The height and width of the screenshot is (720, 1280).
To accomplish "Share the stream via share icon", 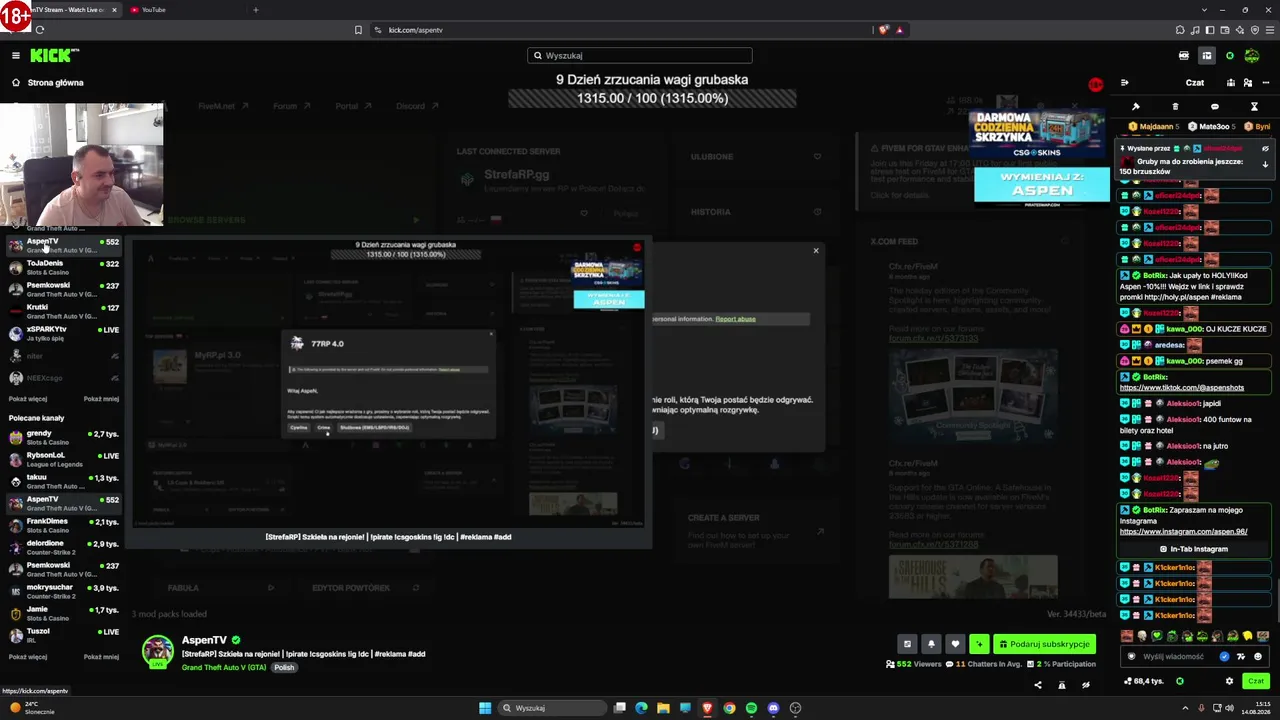I will pyautogui.click(x=1037, y=685).
